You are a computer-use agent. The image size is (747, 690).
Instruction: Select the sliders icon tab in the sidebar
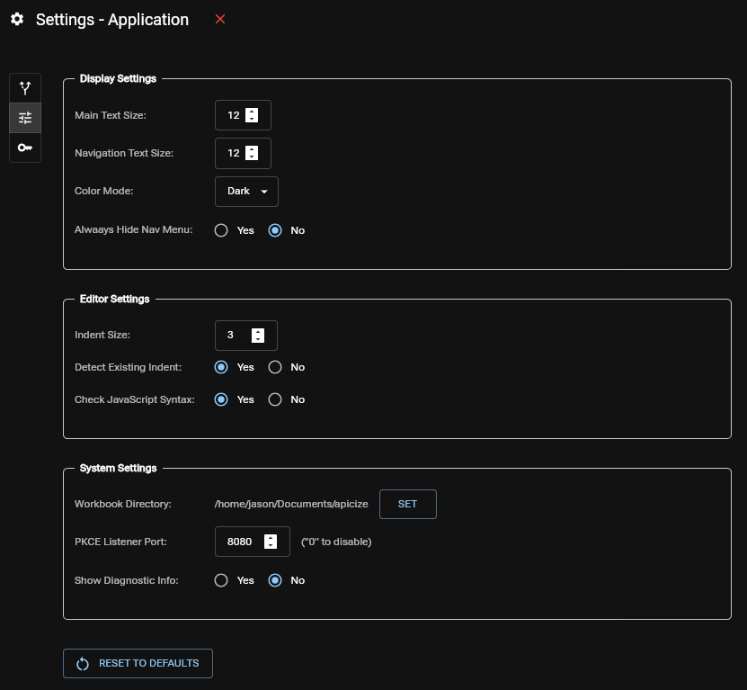click(25, 118)
